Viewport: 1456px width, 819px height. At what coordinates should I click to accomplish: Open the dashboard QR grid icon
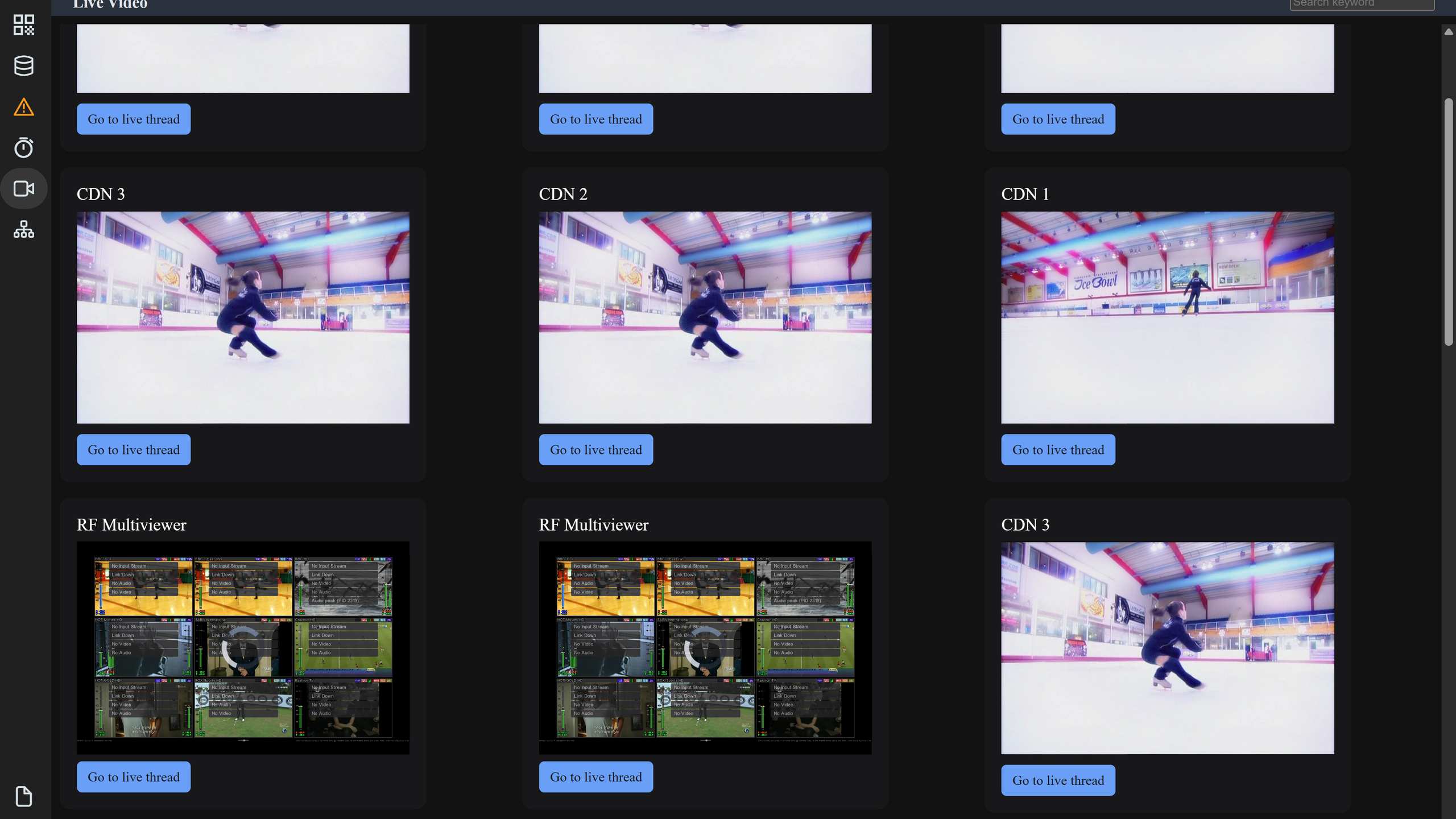[x=24, y=24]
